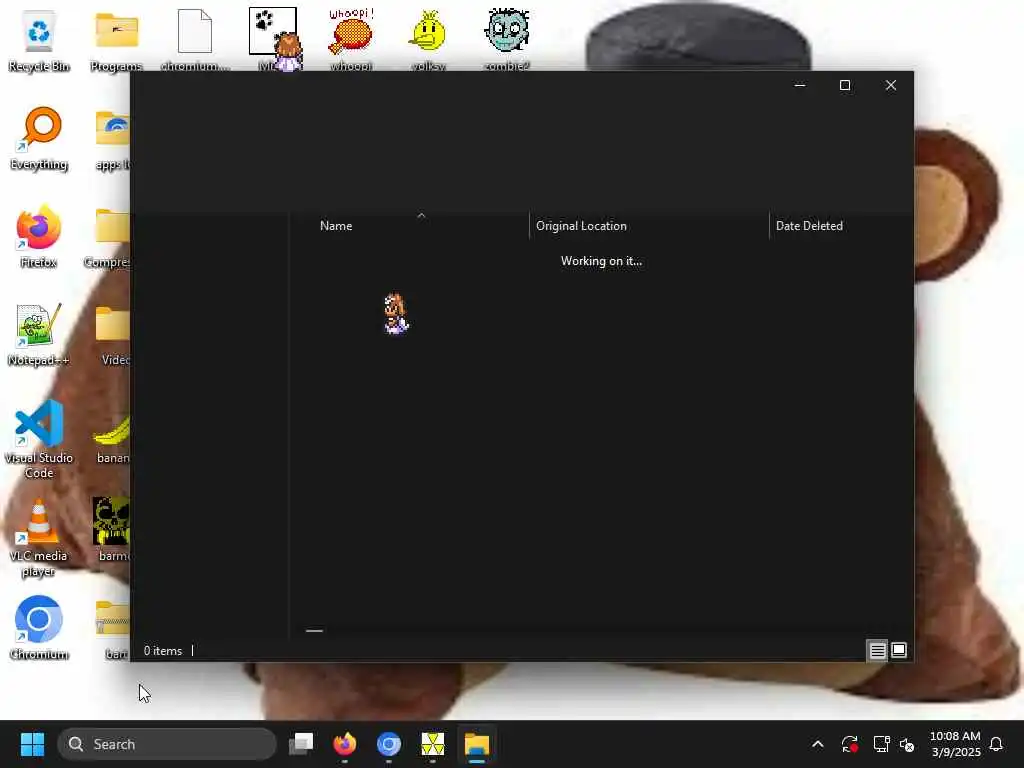The width and height of the screenshot is (1024, 768).
Task: Open network status tray icon
Action: tap(882, 744)
